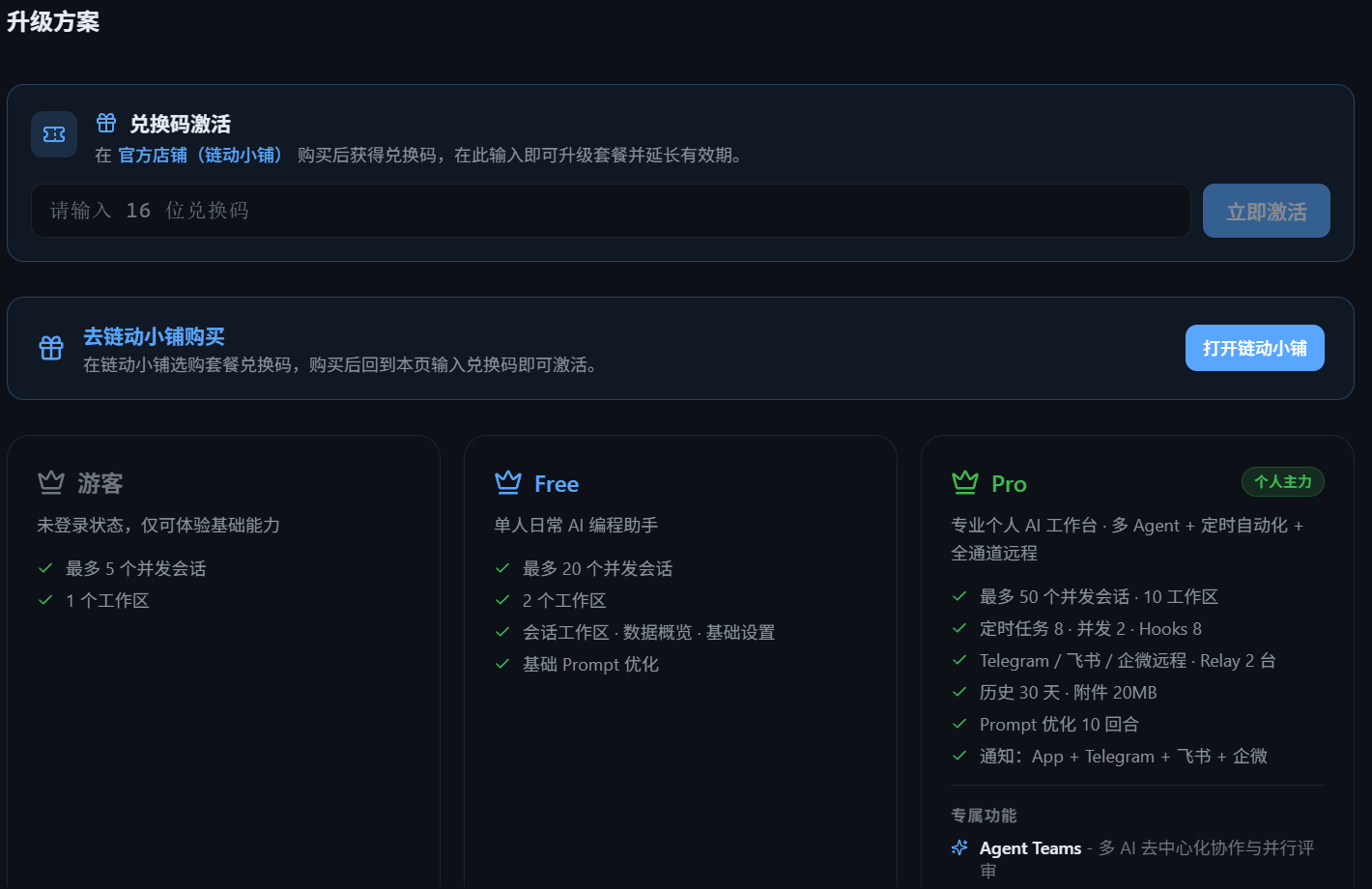Click checkmark beside 基础 Prompt 优化
Viewport: 1372px width, 889px height.
click(502, 664)
